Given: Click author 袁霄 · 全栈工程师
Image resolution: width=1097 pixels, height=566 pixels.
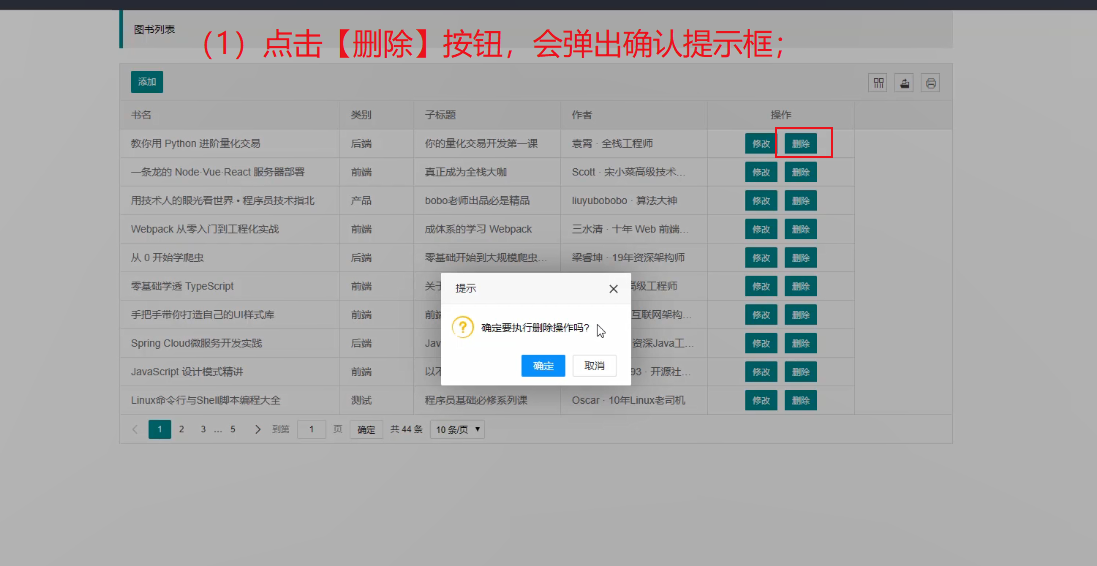Looking at the screenshot, I should [x=612, y=143].
